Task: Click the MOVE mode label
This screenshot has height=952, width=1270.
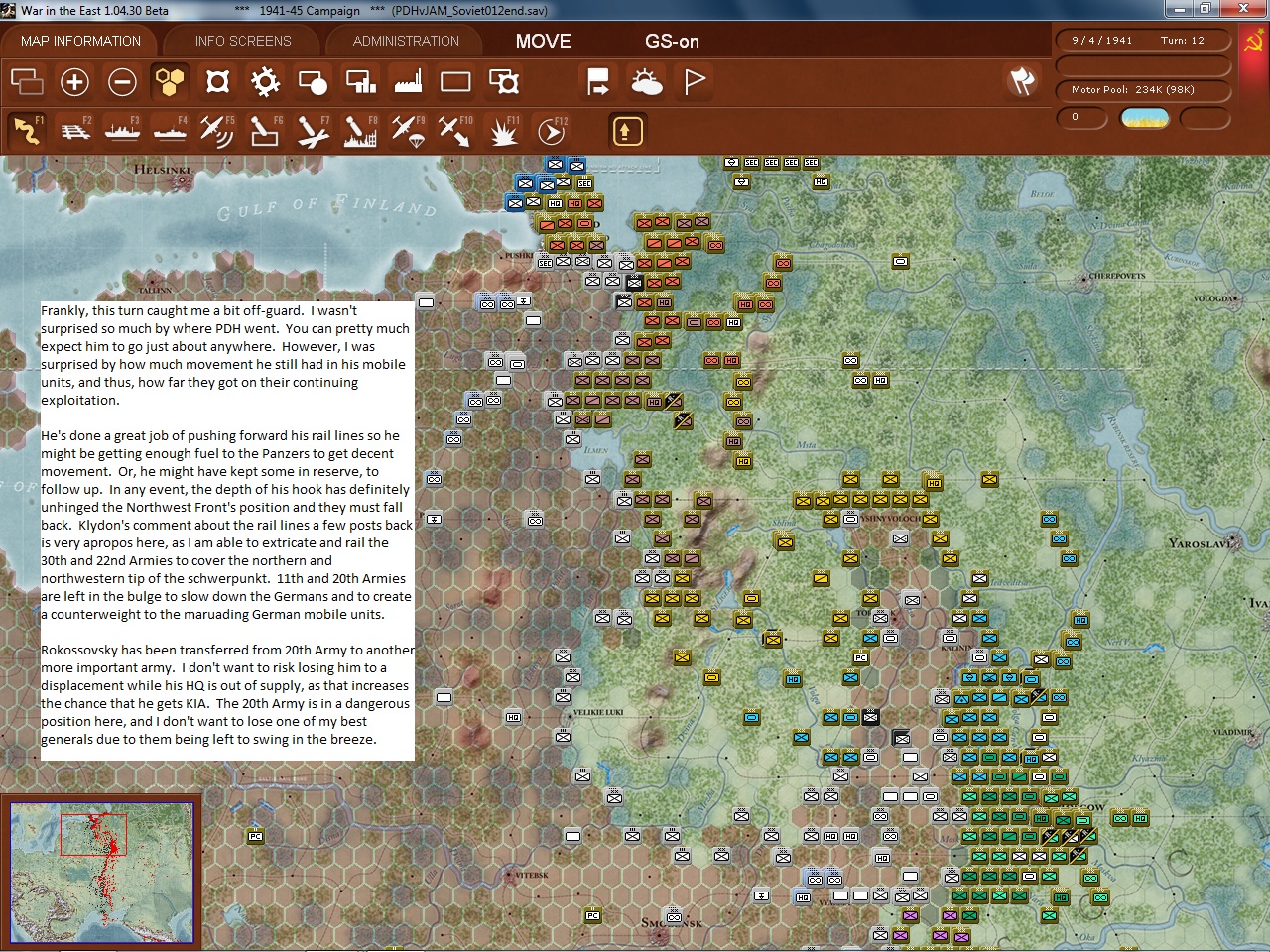Action: point(543,41)
